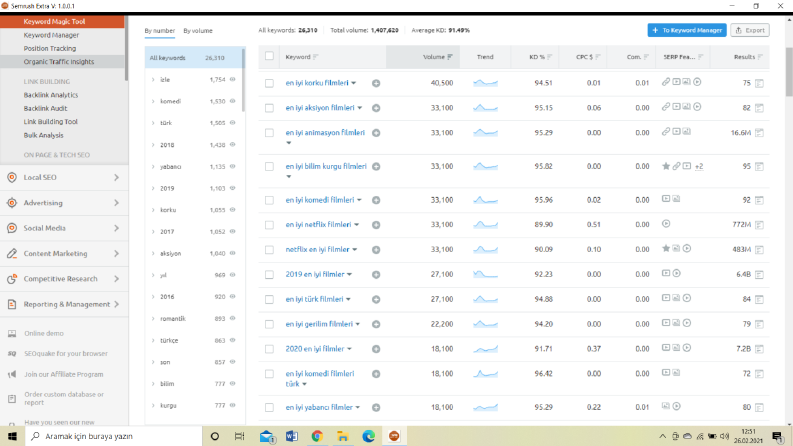The height and width of the screenshot is (446, 793).
Task: Open Backlink Analytics in the sidebar
Action: [51, 95]
